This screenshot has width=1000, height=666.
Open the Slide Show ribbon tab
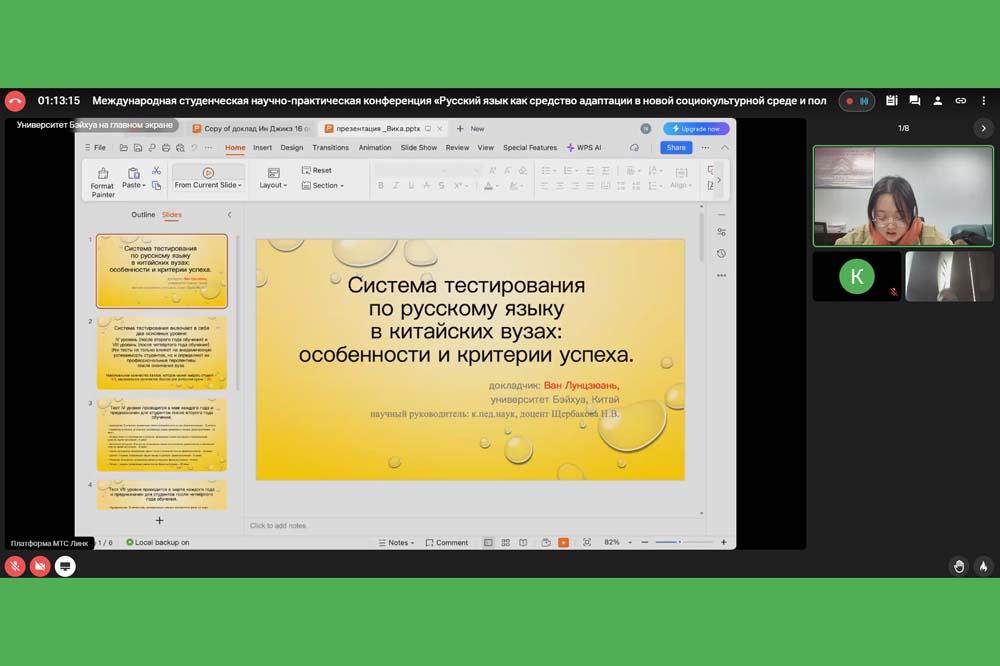pos(418,147)
